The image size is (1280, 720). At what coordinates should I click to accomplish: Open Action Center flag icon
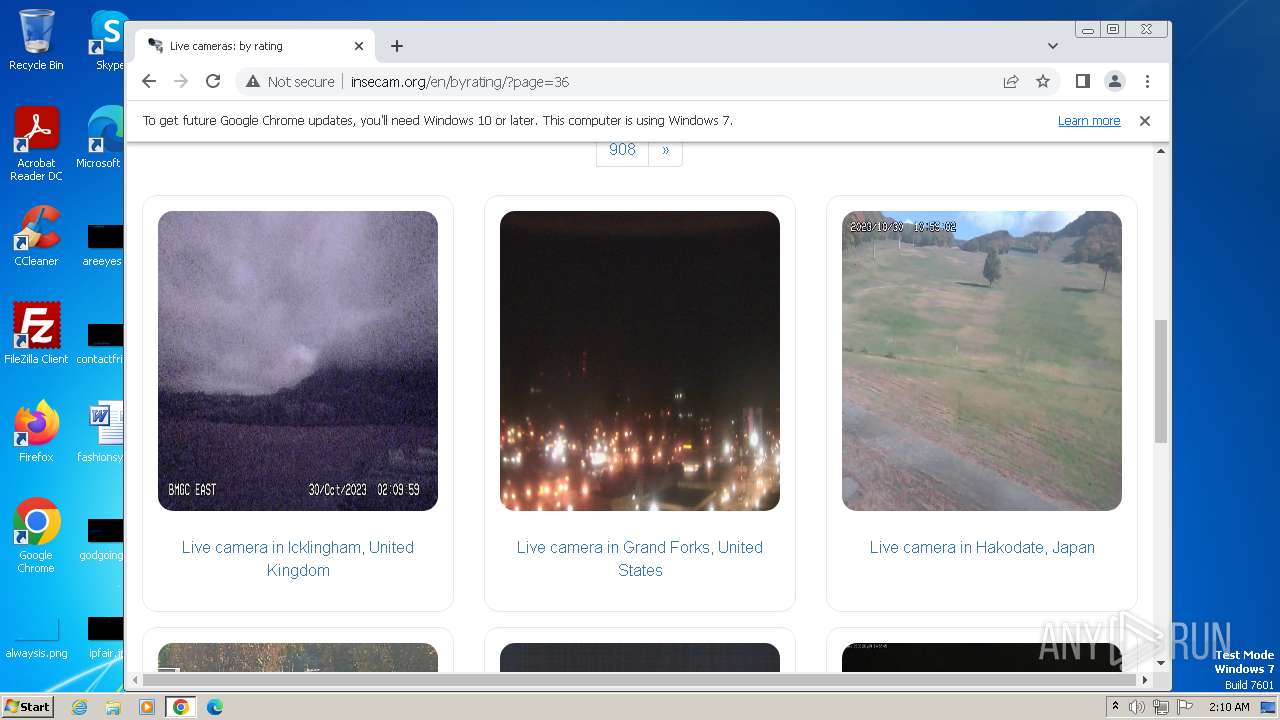[1184, 707]
